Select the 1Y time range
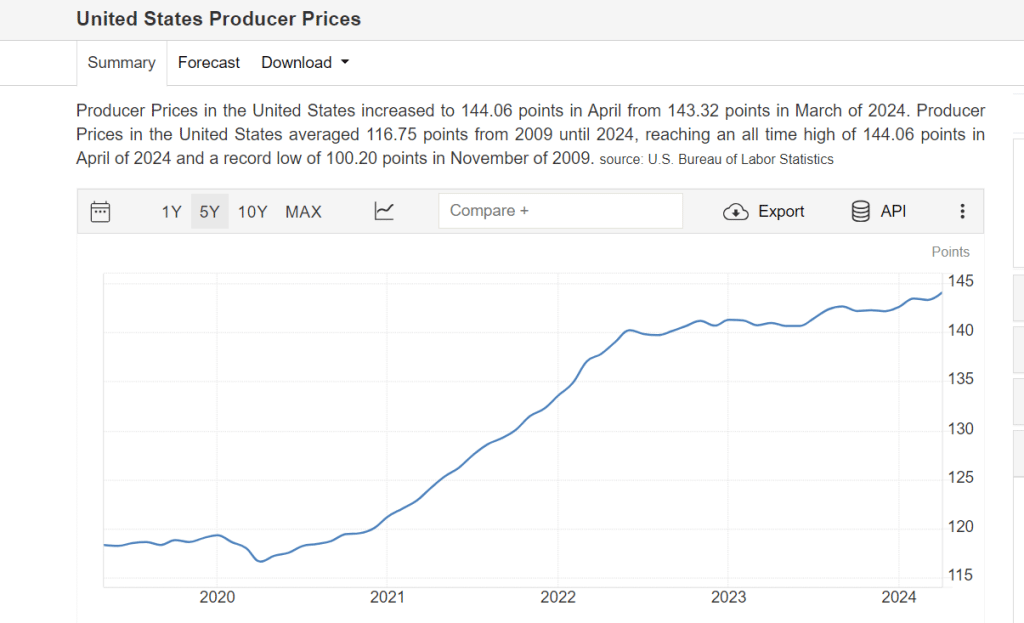The width and height of the screenshot is (1024, 623). tap(171, 211)
